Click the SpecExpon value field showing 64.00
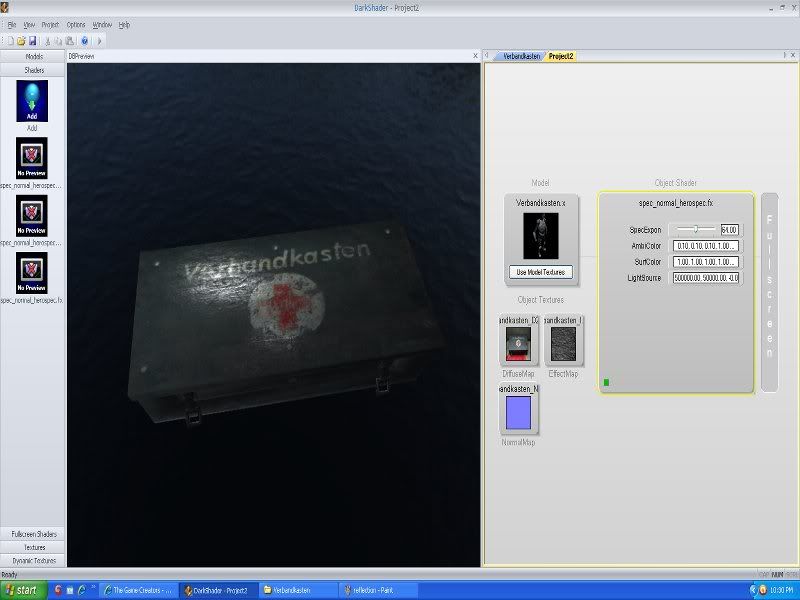 tap(730, 230)
